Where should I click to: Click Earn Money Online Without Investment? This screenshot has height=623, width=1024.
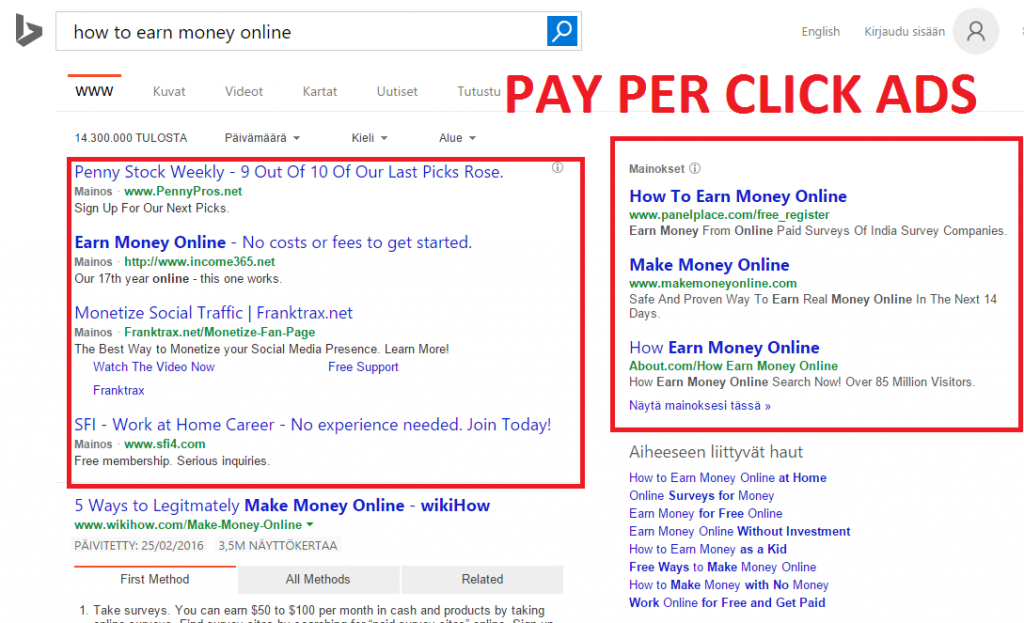click(739, 532)
